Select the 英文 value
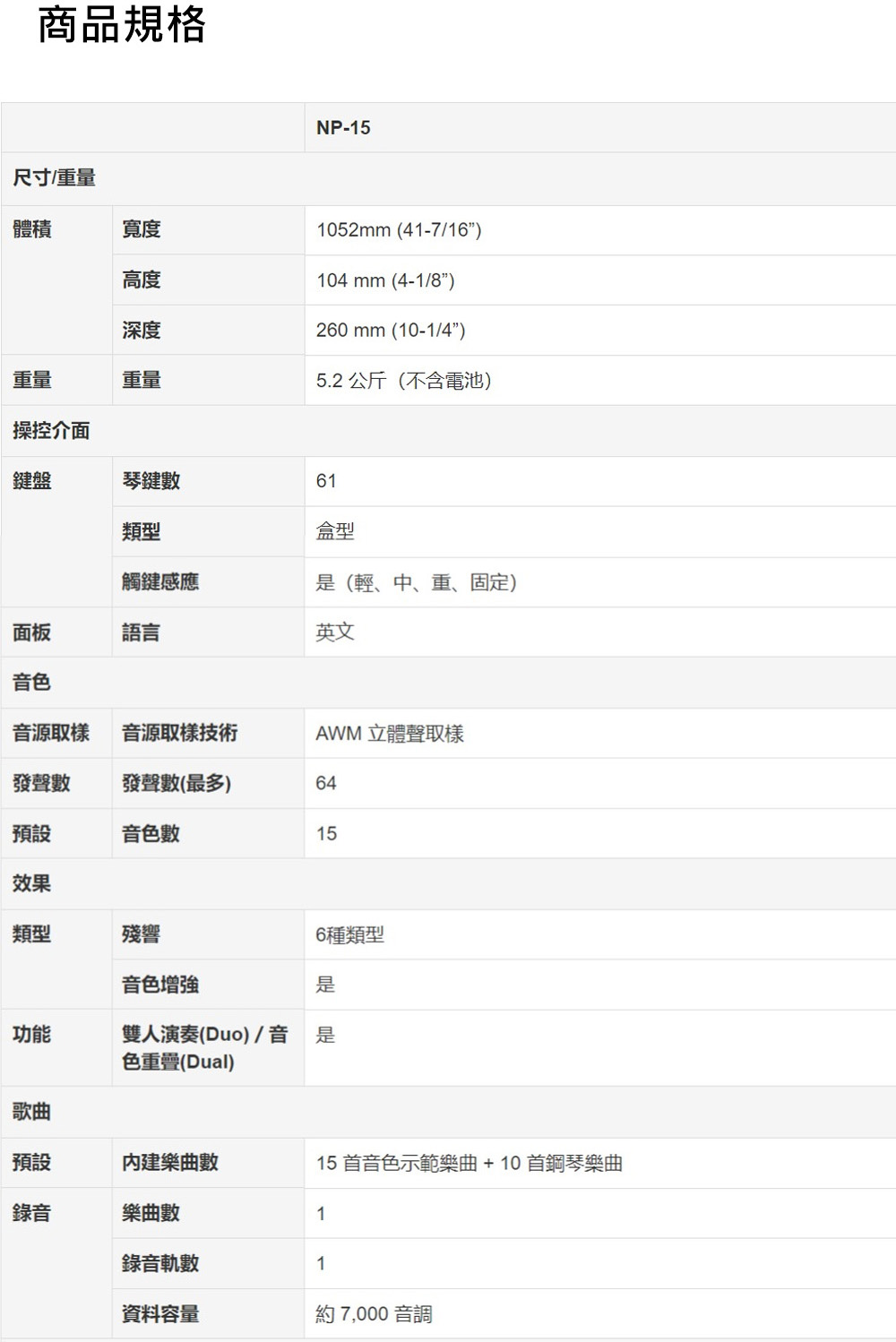 (335, 632)
